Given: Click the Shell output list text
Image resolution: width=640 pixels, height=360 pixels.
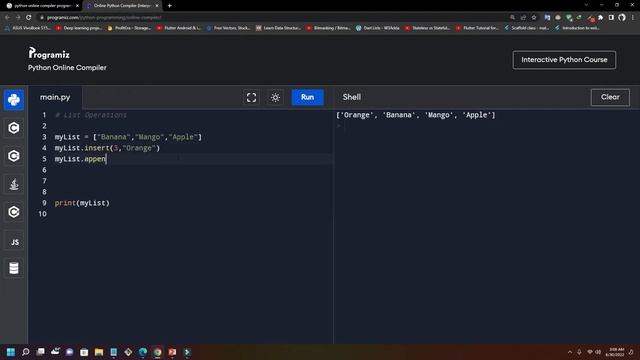Looking at the screenshot, I should pos(416,115).
